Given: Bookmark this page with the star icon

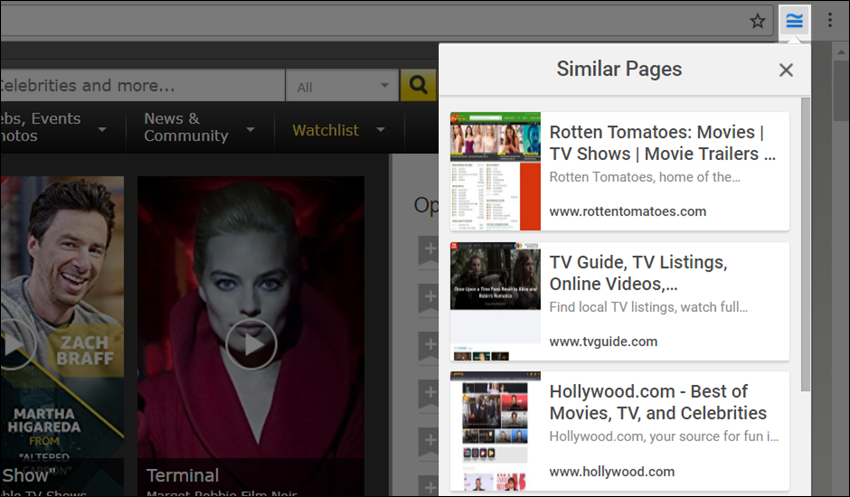Looking at the screenshot, I should click(x=757, y=21).
